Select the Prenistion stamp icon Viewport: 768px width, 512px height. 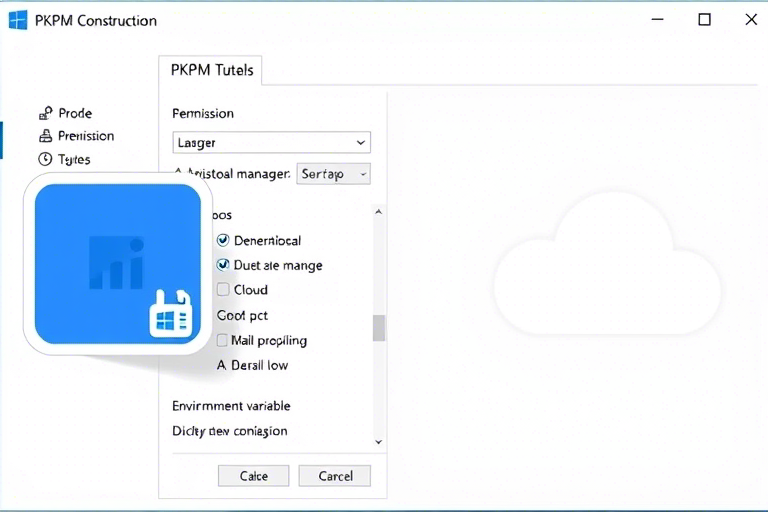tap(46, 136)
